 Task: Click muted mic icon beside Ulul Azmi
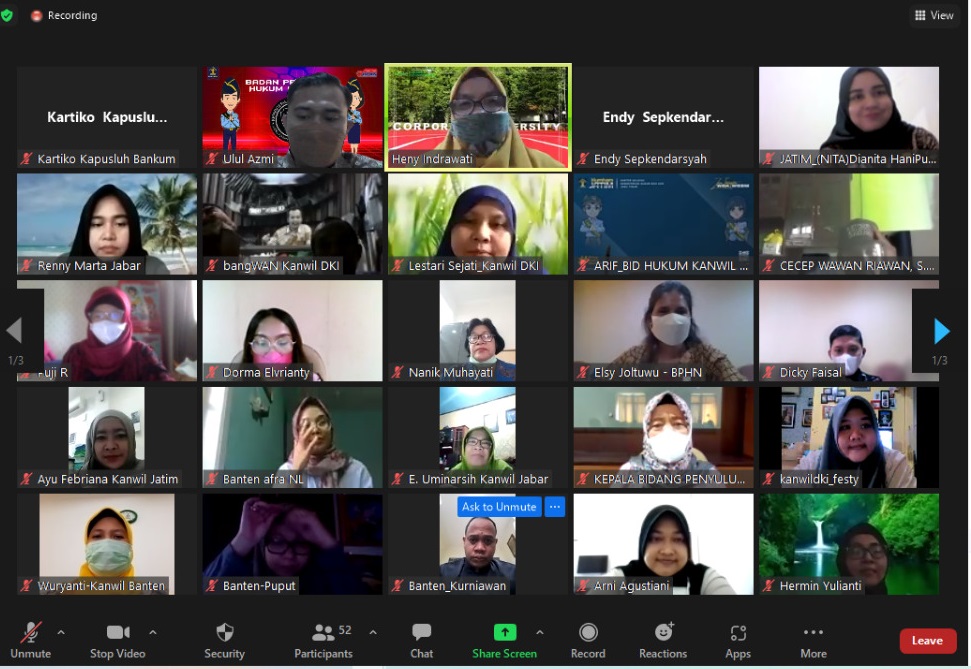click(x=212, y=159)
